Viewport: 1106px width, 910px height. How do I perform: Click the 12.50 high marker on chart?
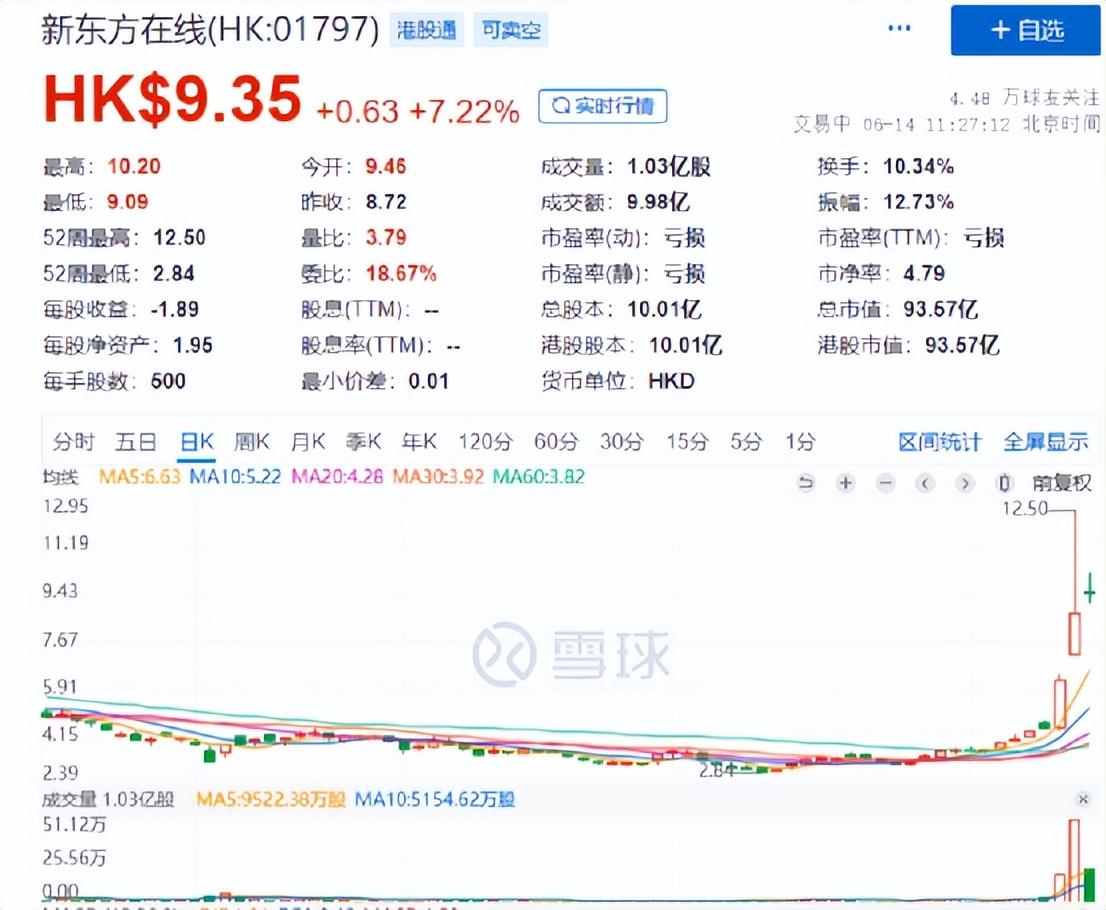pyautogui.click(x=1025, y=508)
